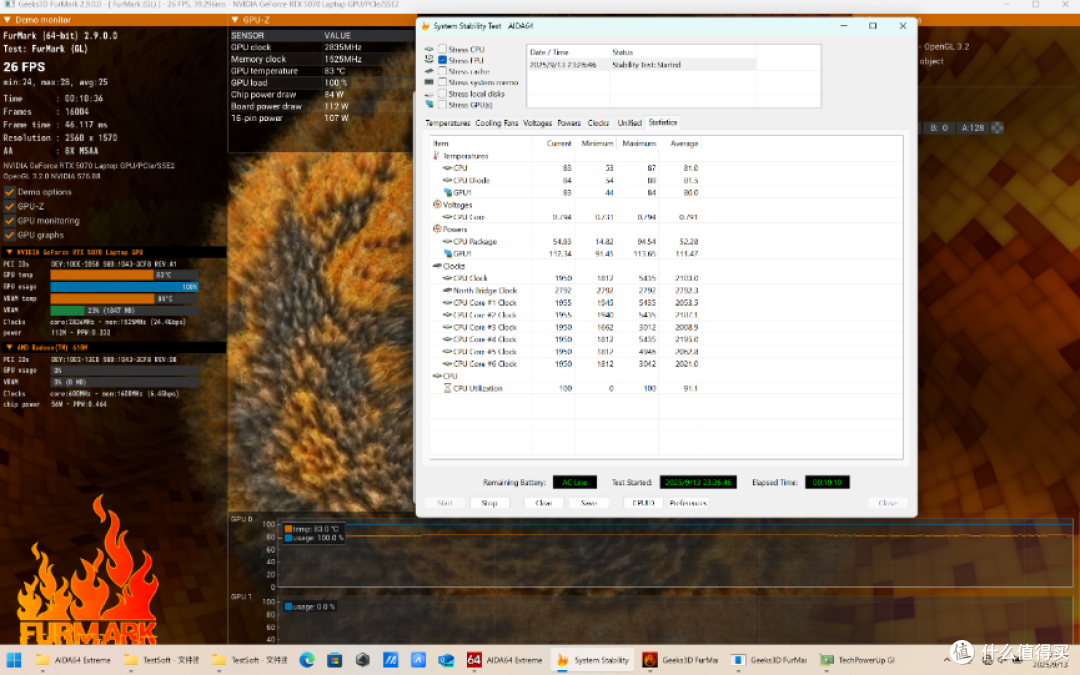Switch to the Temperatures tab
Image resolution: width=1080 pixels, height=675 pixels.
448,123
